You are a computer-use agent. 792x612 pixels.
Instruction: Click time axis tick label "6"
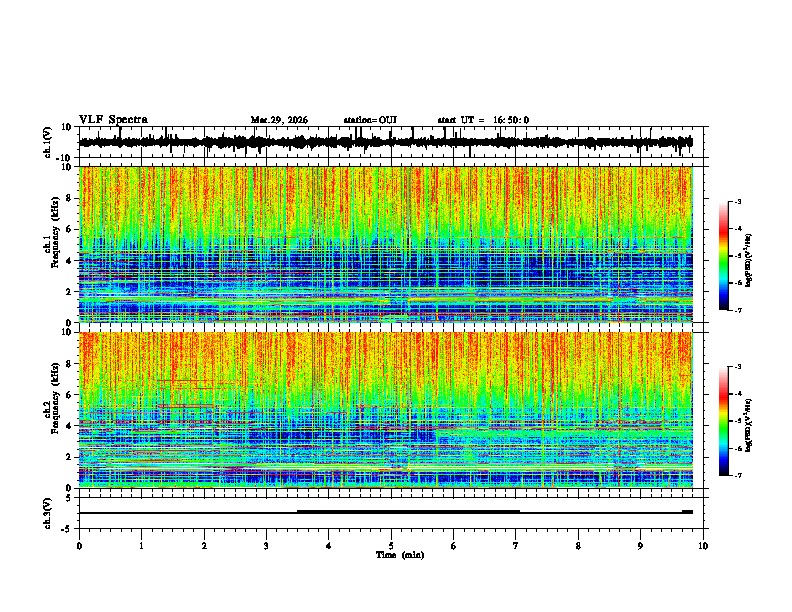454,546
